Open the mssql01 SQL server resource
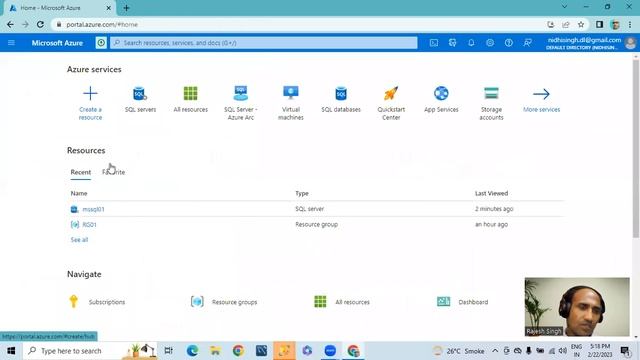Image resolution: width=640 pixels, height=360 pixels. (x=93, y=209)
